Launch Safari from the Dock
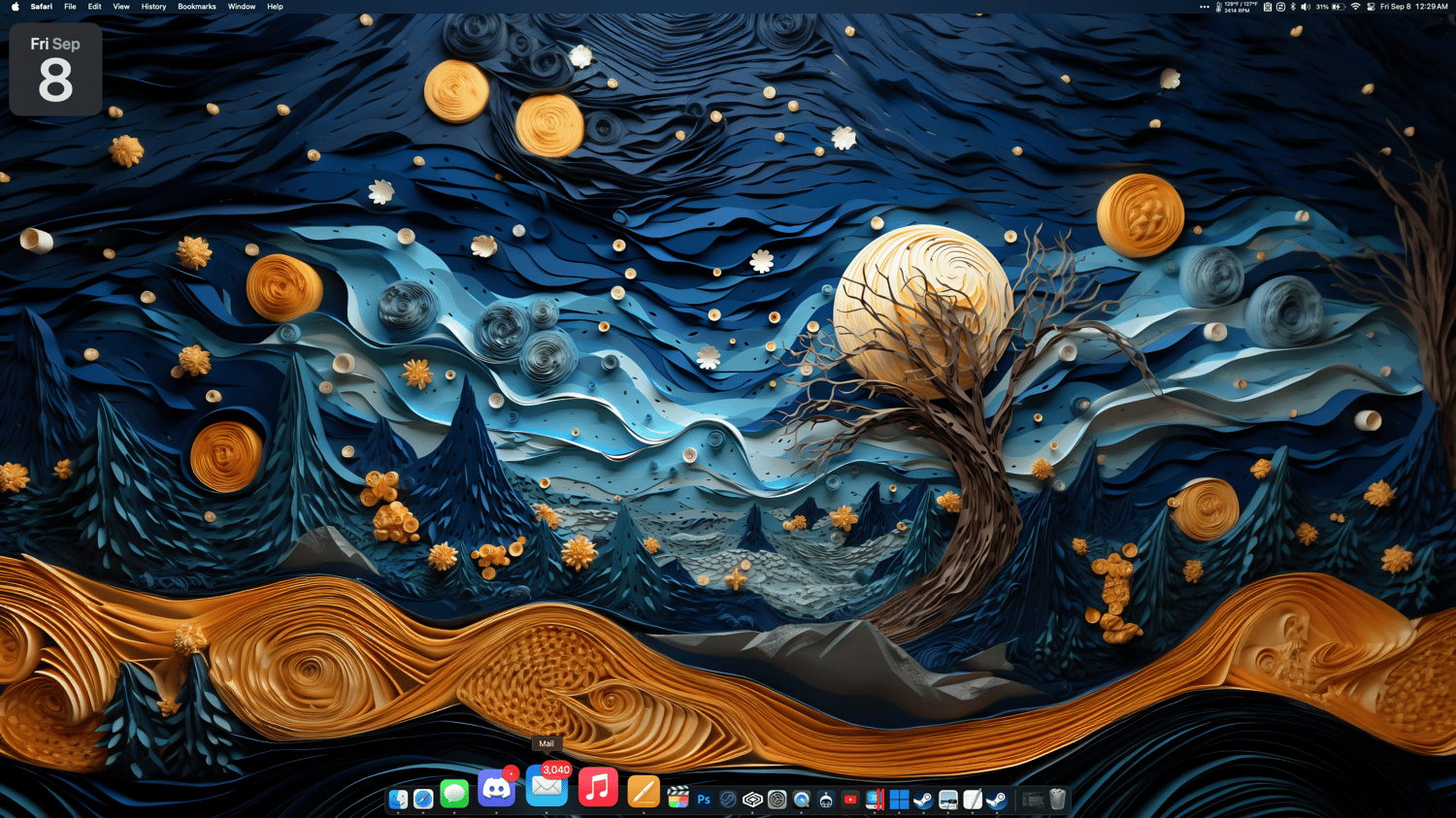1456x818 pixels. tap(423, 800)
